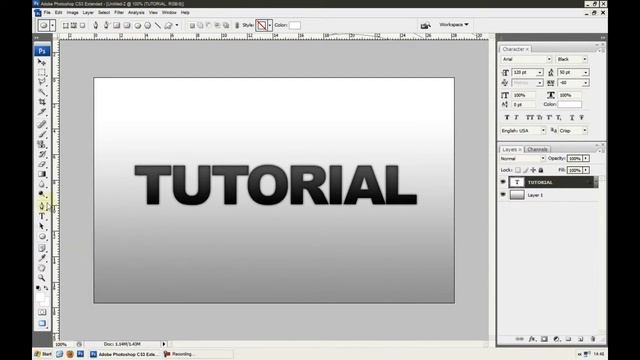Toggle Underline in Character panel
640x360 pixels.
[x=572, y=118]
